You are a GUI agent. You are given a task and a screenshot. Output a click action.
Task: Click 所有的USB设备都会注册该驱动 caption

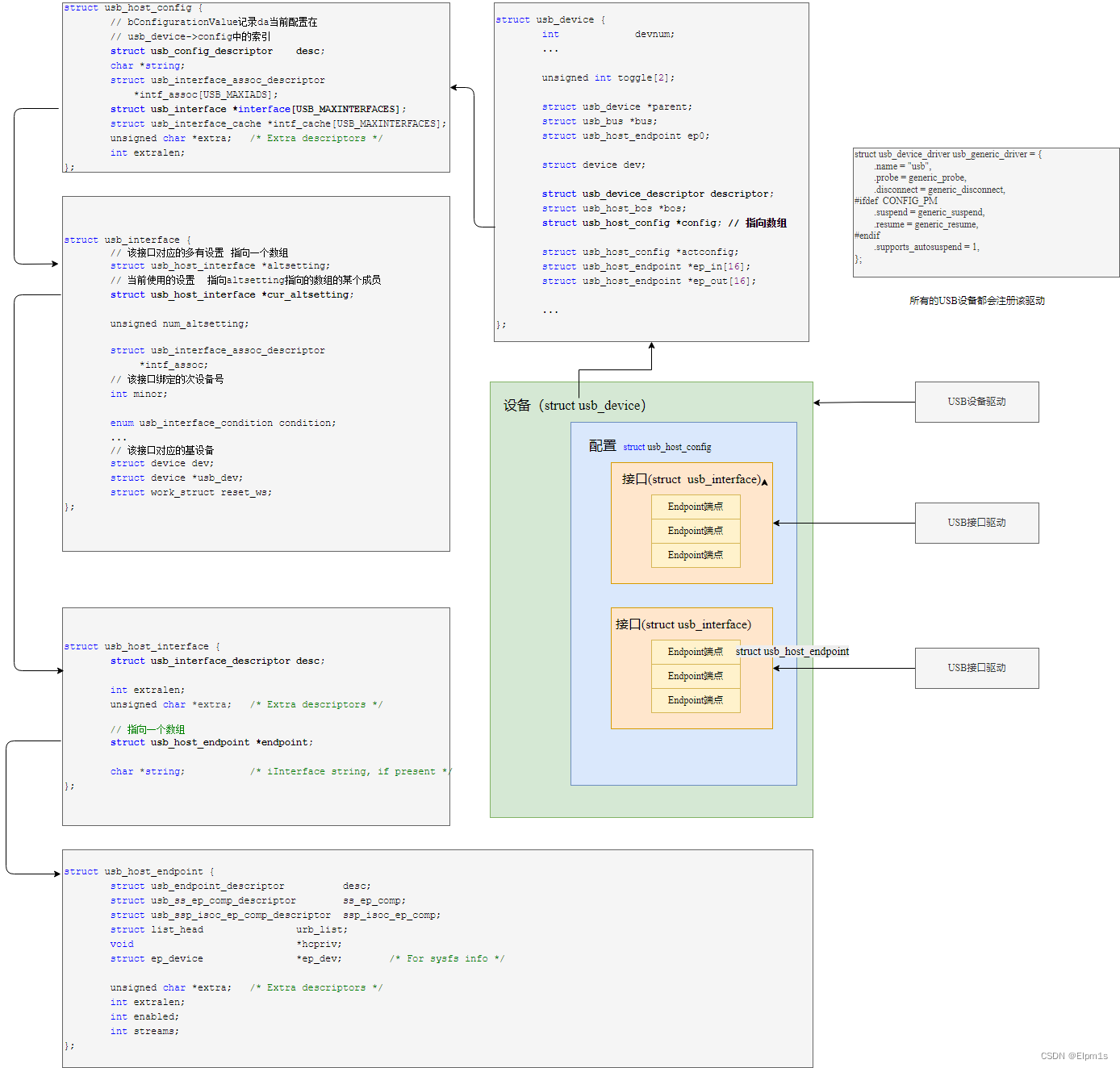click(976, 301)
